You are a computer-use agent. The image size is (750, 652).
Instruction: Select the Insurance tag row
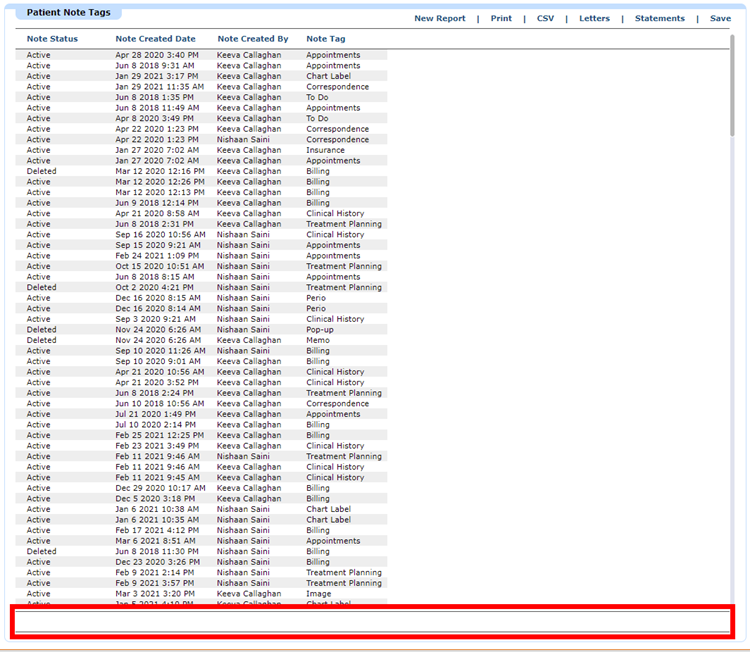pos(201,150)
